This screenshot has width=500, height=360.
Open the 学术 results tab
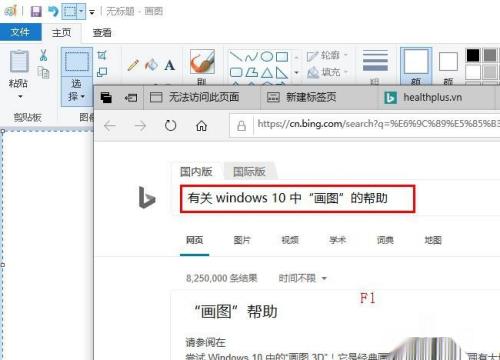pyautogui.click(x=338, y=240)
